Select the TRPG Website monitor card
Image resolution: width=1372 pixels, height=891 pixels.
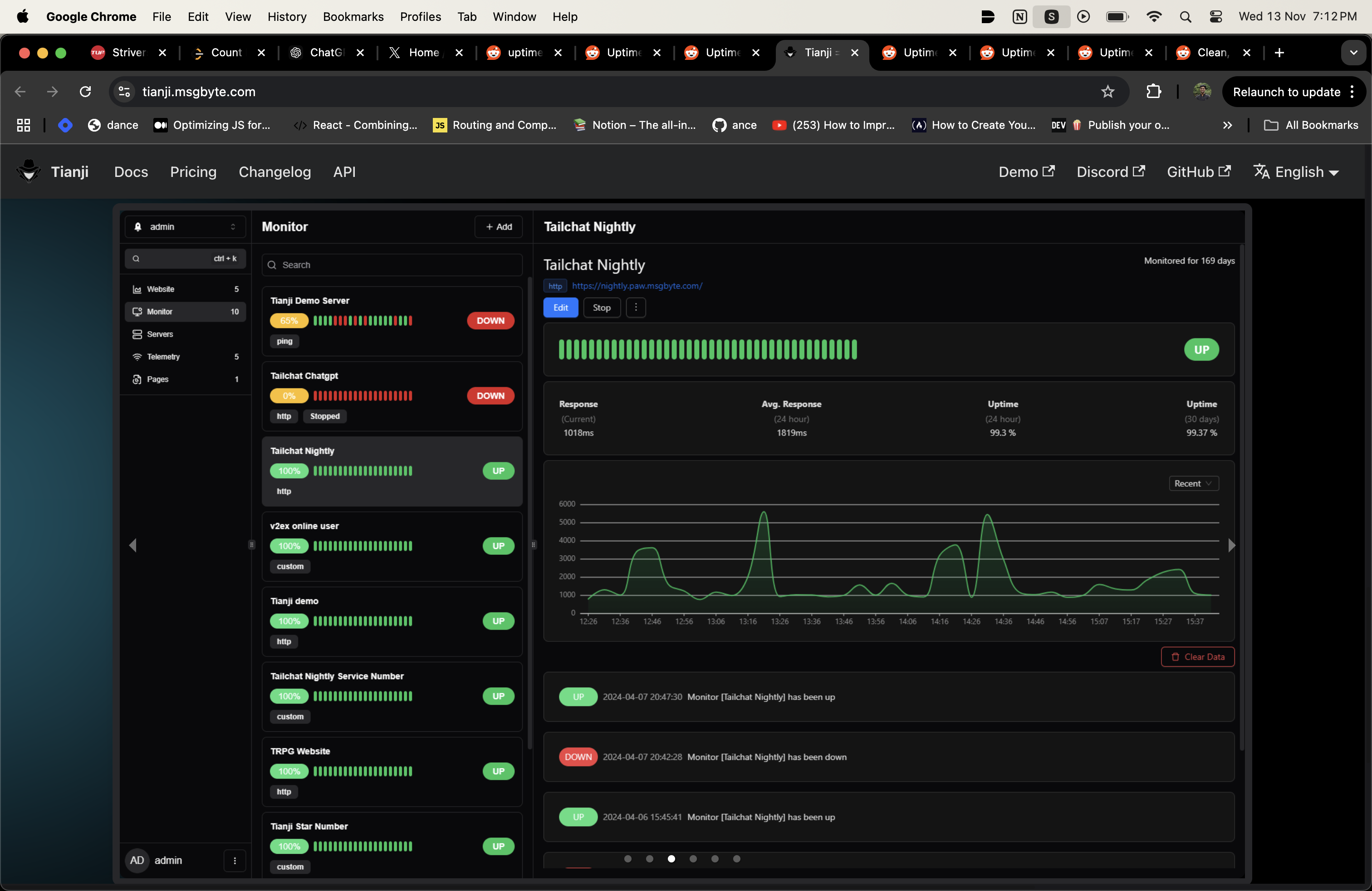point(392,772)
